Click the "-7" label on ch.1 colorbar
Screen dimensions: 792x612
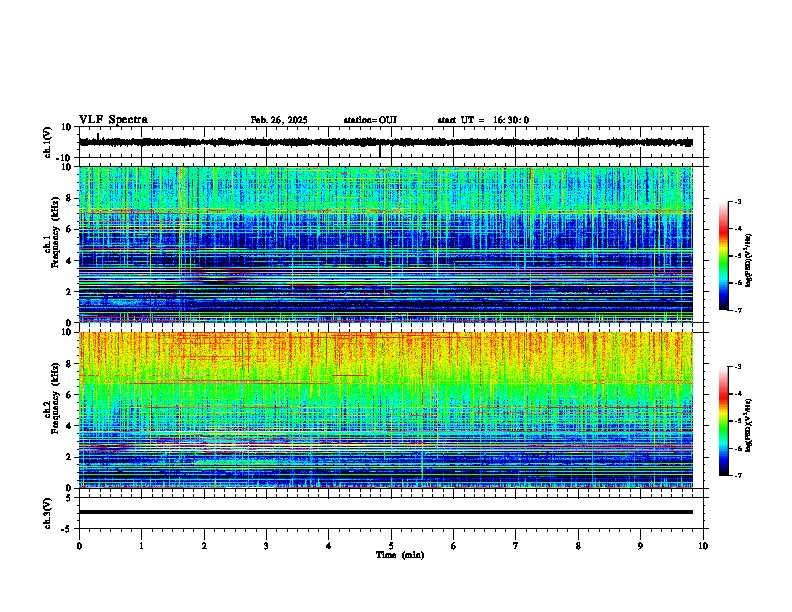[x=738, y=310]
